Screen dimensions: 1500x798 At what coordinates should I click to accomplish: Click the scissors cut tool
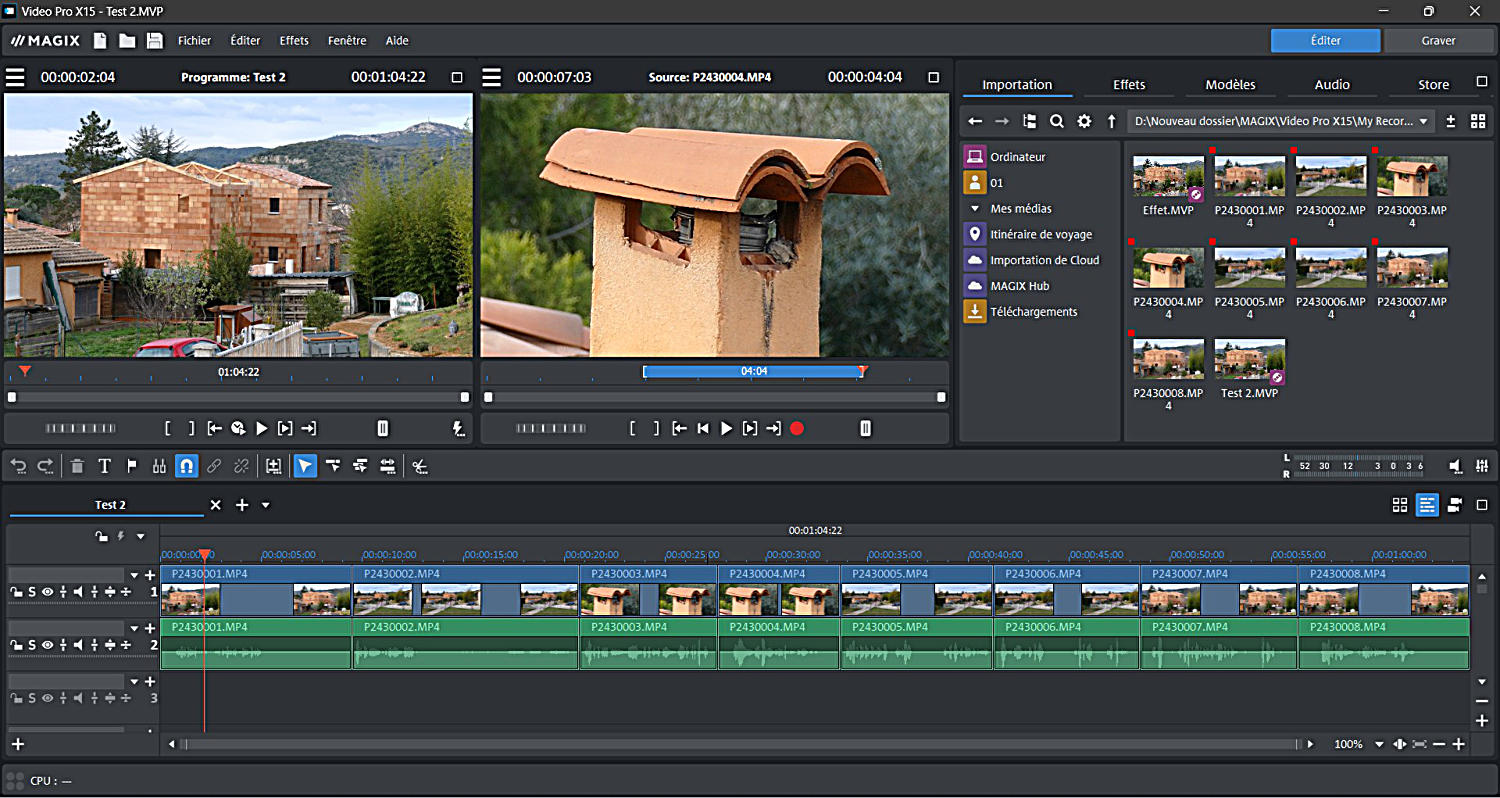coord(420,466)
